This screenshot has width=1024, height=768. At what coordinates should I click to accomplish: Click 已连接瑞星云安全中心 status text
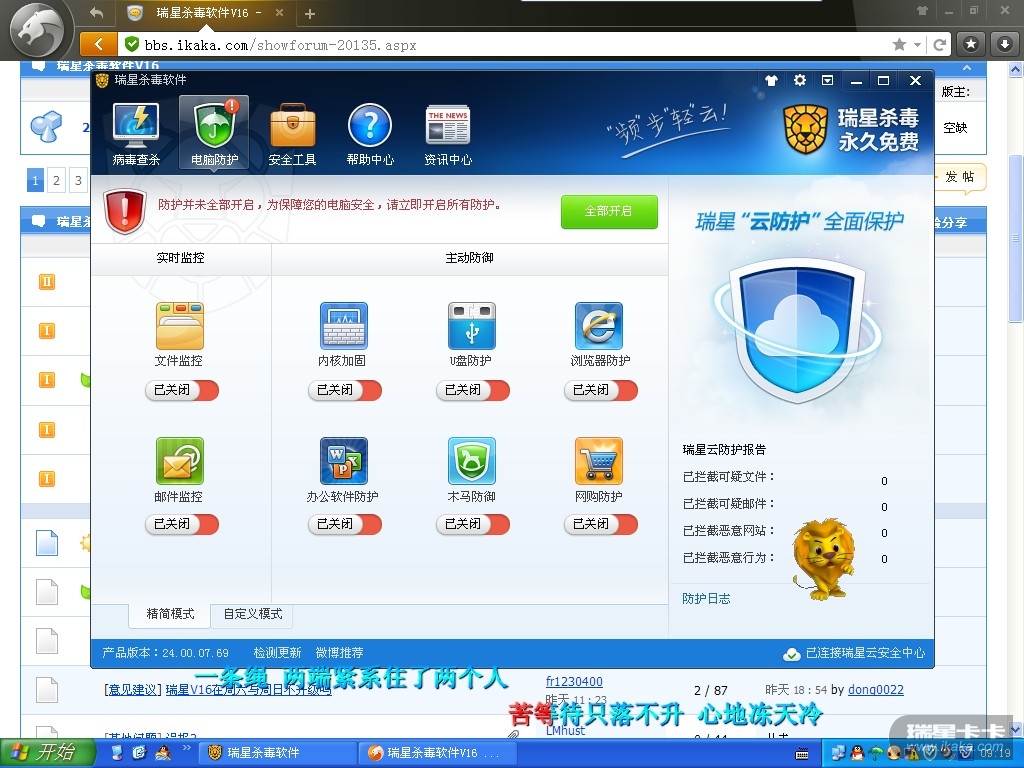(865, 653)
